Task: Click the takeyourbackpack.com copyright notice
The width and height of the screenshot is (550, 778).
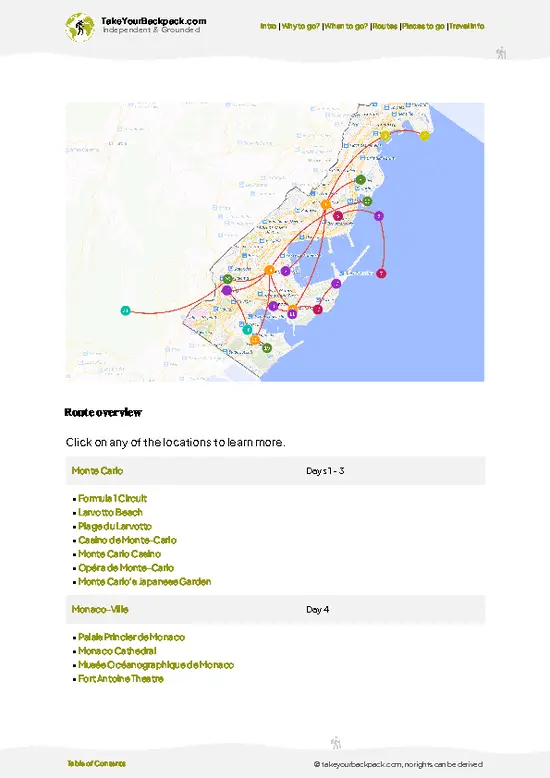Action: pos(398,764)
